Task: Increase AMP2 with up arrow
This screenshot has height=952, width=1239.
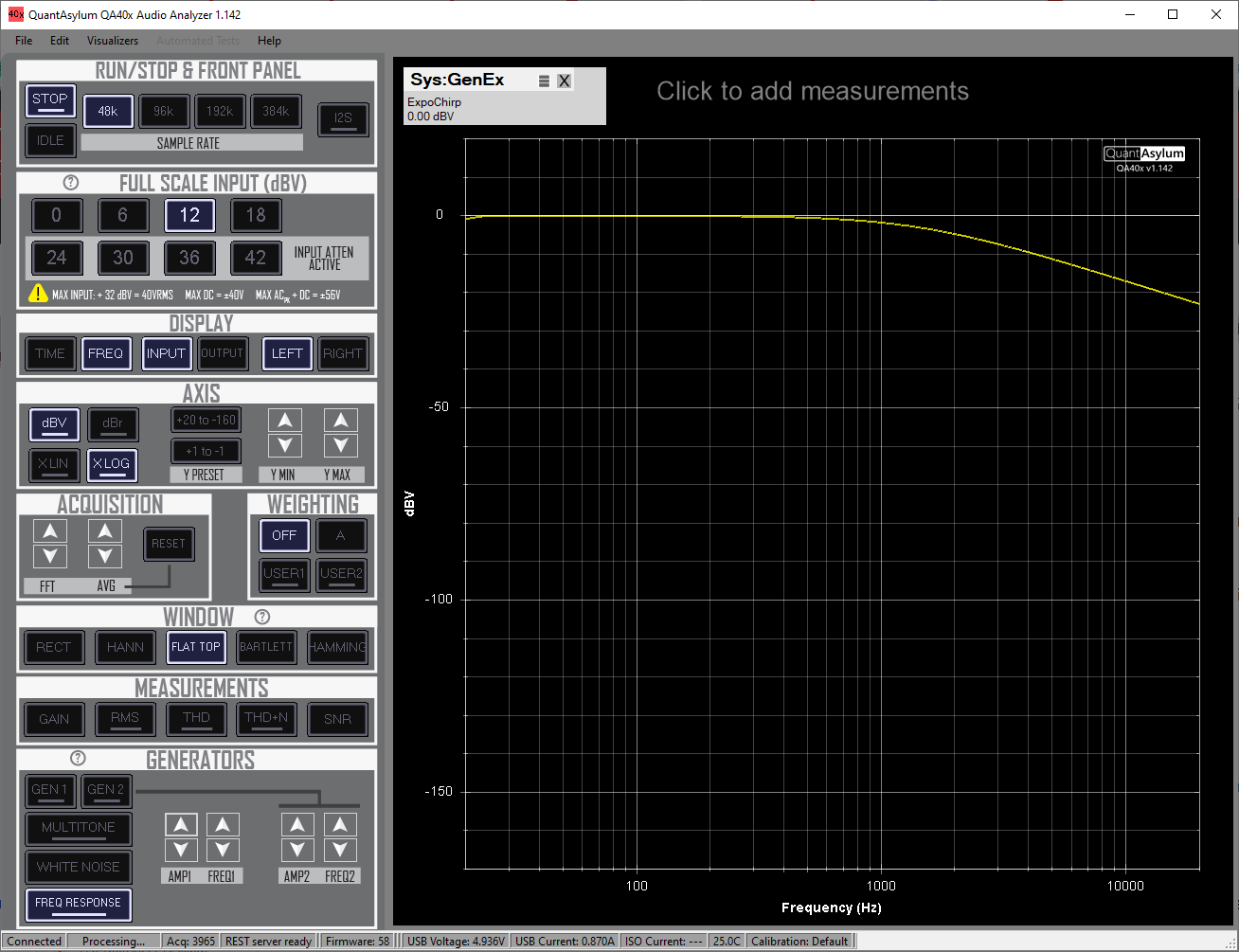Action: point(297,825)
